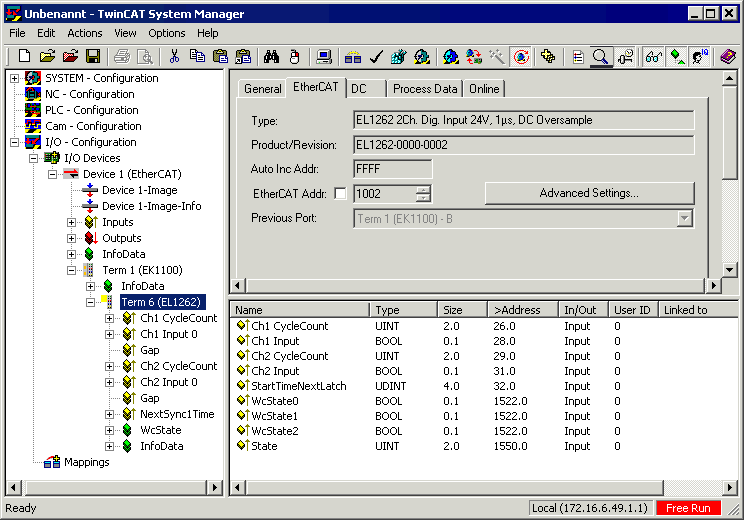Switch to the General tab
The image size is (744, 520).
pos(262,89)
